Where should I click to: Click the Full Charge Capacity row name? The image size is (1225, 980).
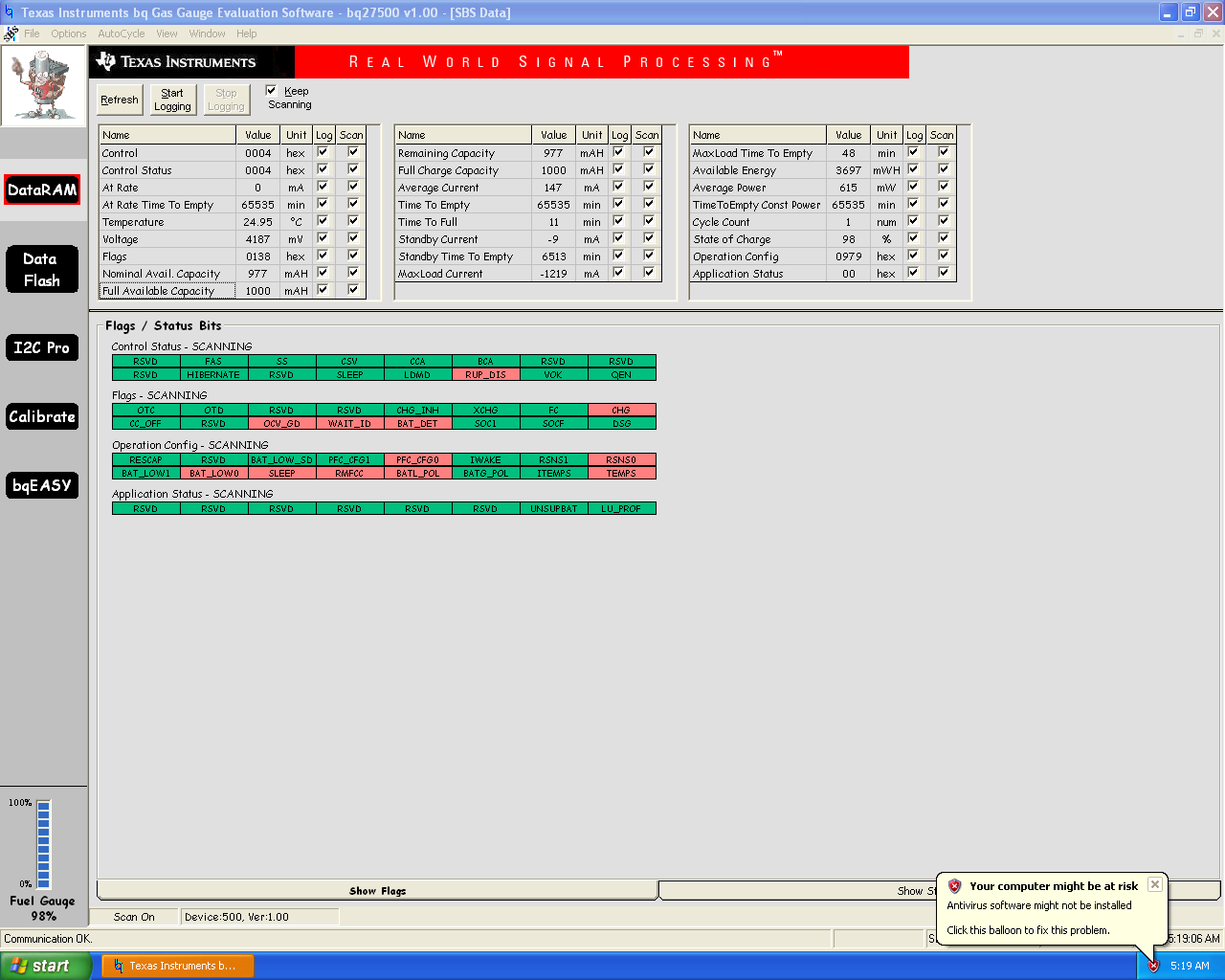coord(463,170)
